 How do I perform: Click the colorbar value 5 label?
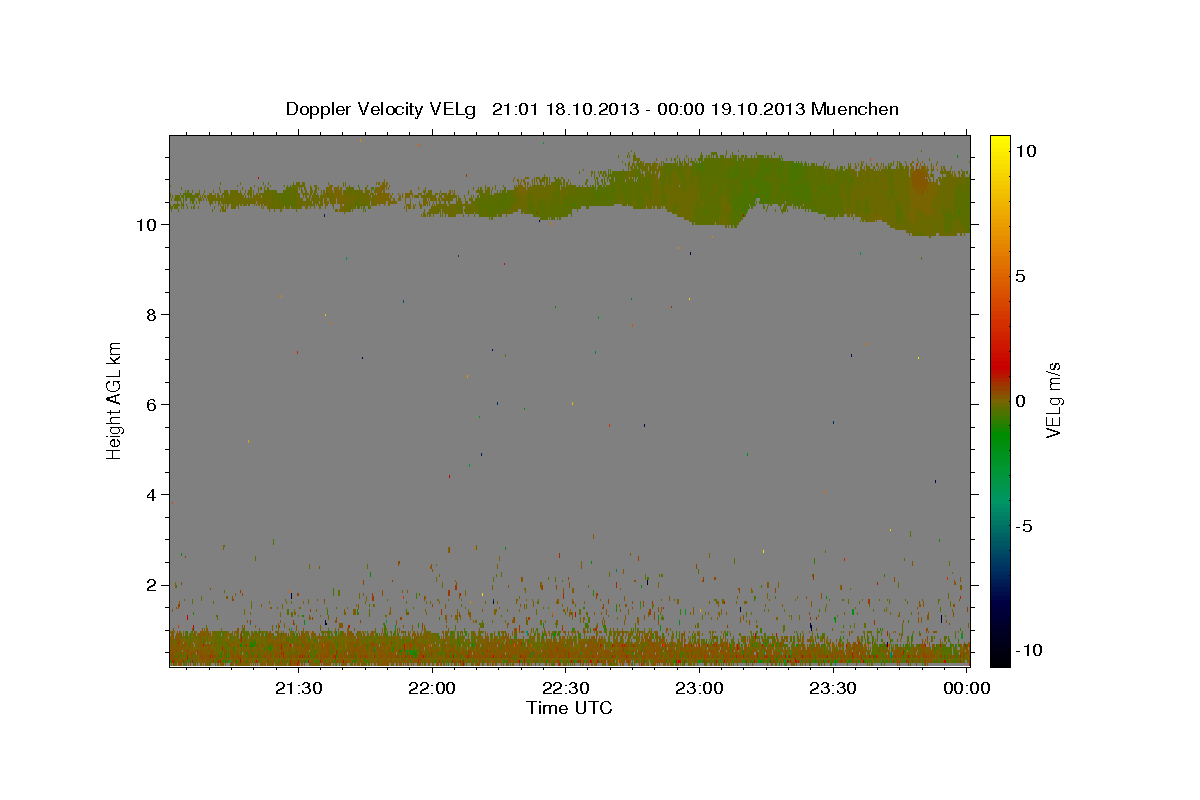click(x=1020, y=276)
